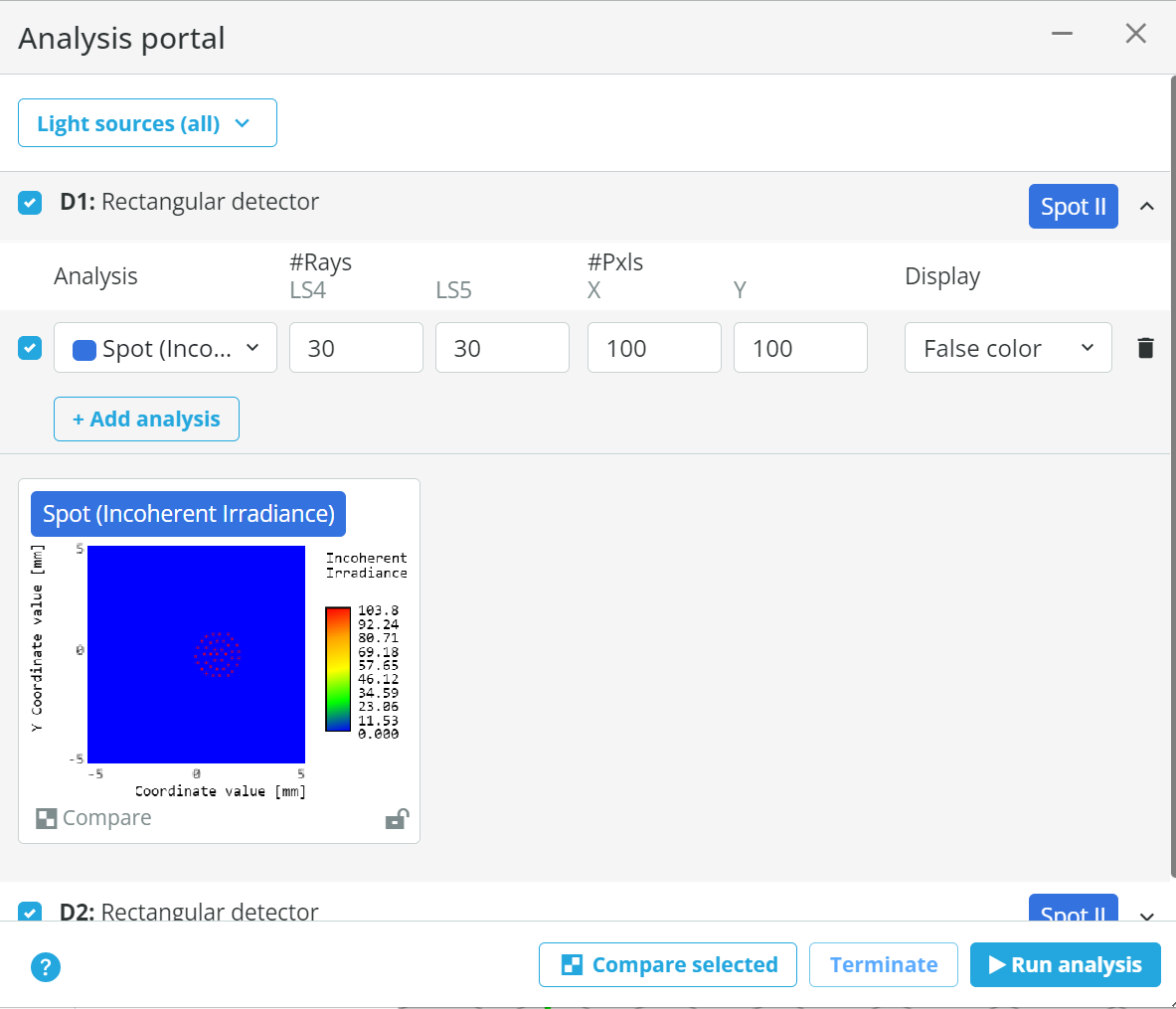Screen dimensions: 1176x1009
Task: Open the False color display dropdown
Action: pos(1008,348)
